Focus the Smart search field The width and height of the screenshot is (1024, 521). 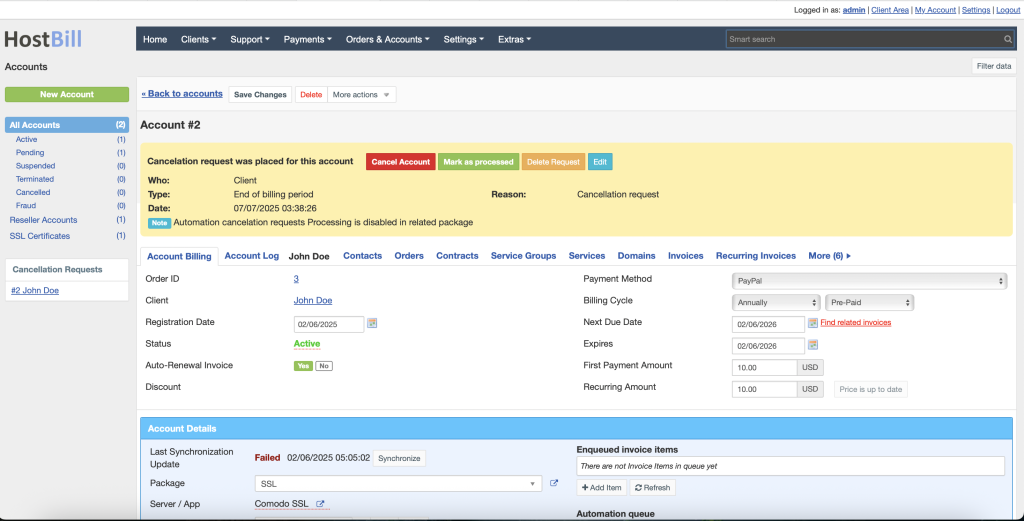[x=865, y=39]
